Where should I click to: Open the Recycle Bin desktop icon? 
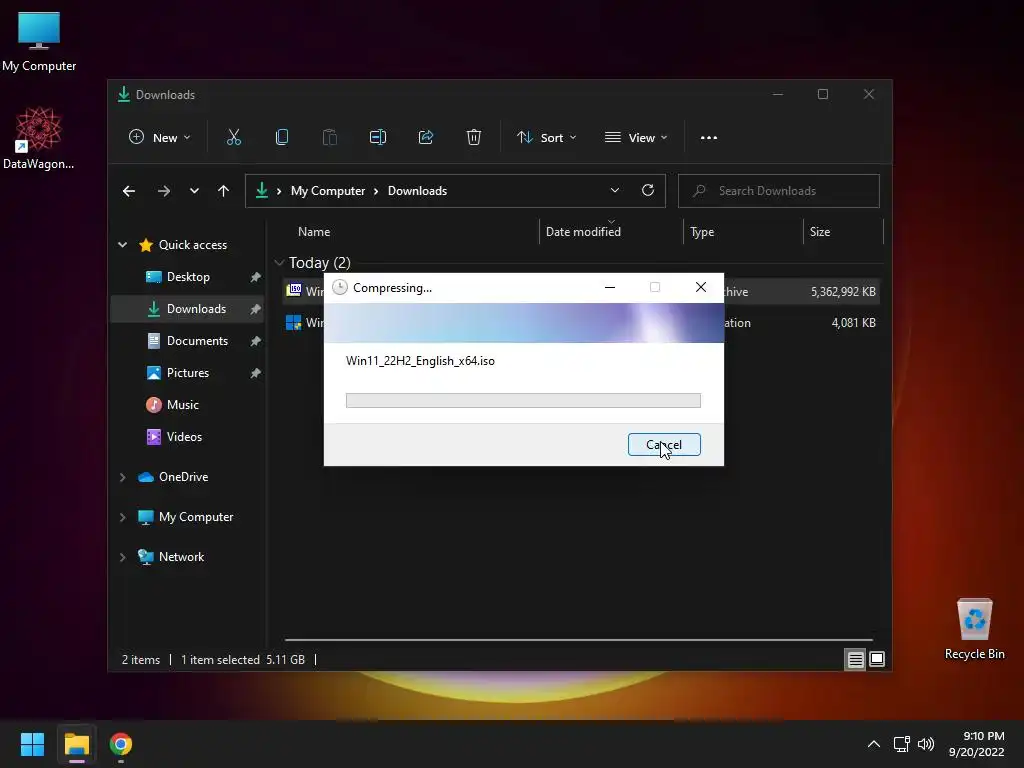pyautogui.click(x=974, y=629)
